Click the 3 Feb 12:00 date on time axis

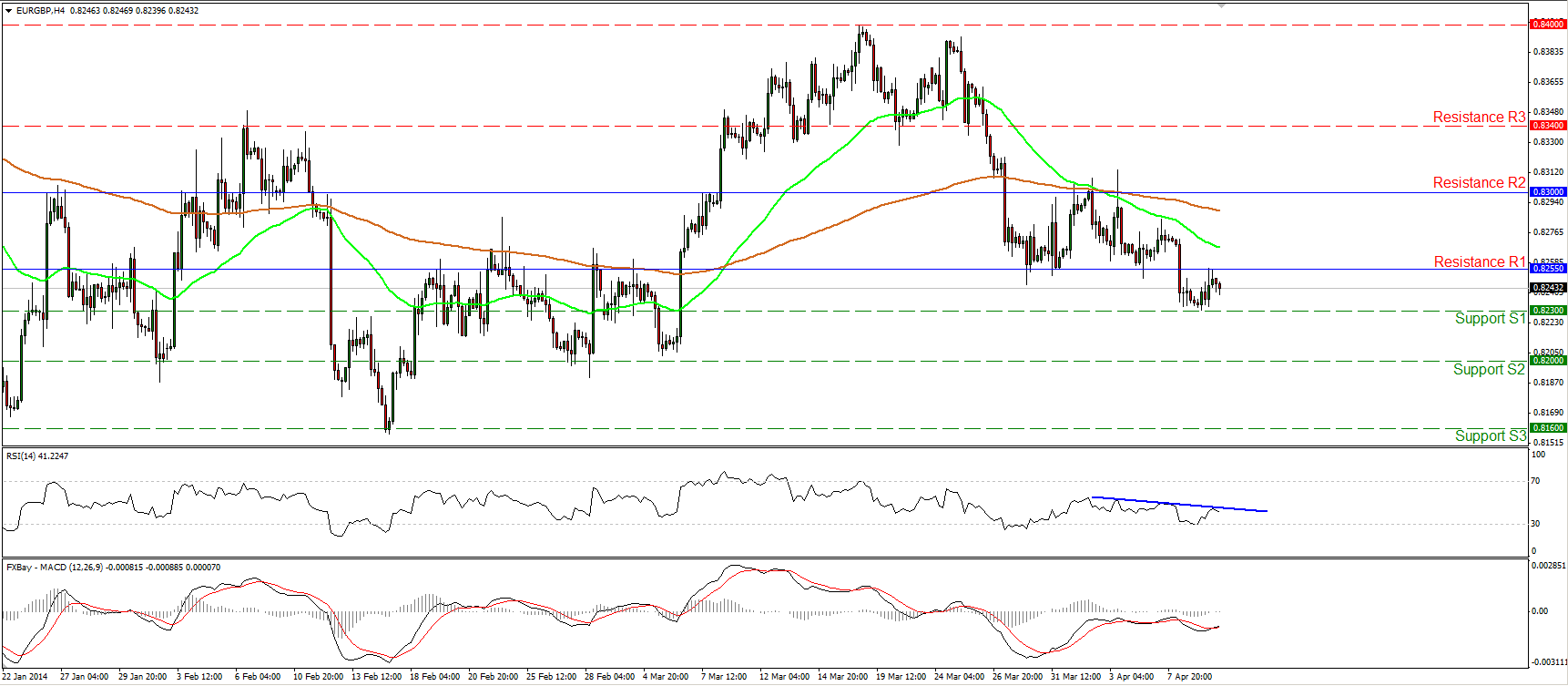coord(199,677)
